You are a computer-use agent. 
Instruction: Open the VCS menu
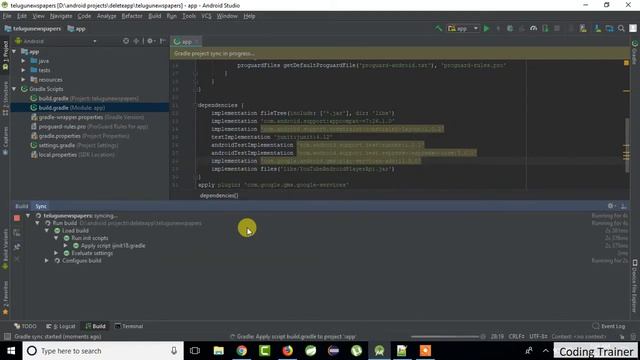(206, 16)
